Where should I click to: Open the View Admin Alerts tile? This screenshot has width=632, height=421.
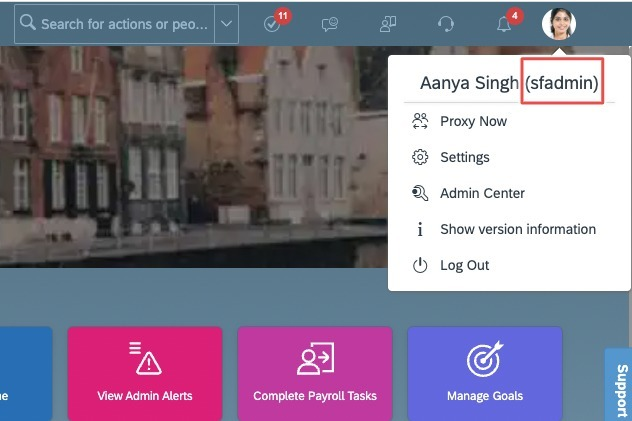click(145, 374)
